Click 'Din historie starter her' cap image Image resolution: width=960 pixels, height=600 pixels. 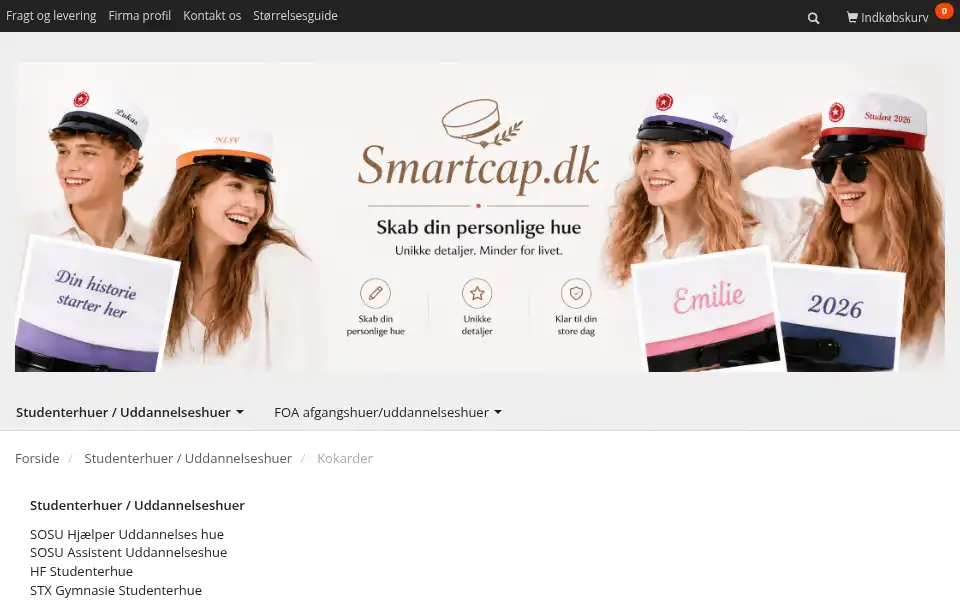95,304
